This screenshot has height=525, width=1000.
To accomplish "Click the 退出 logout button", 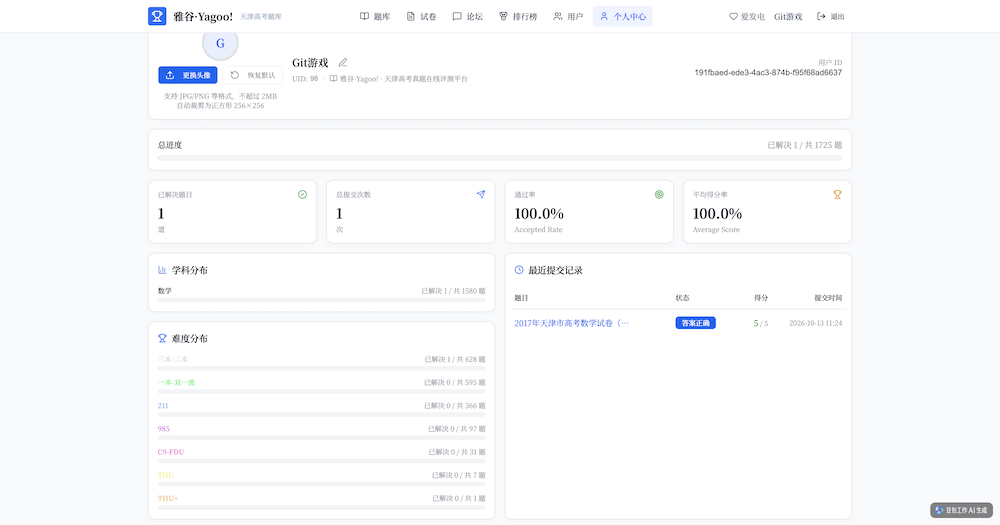I will click(x=830, y=17).
